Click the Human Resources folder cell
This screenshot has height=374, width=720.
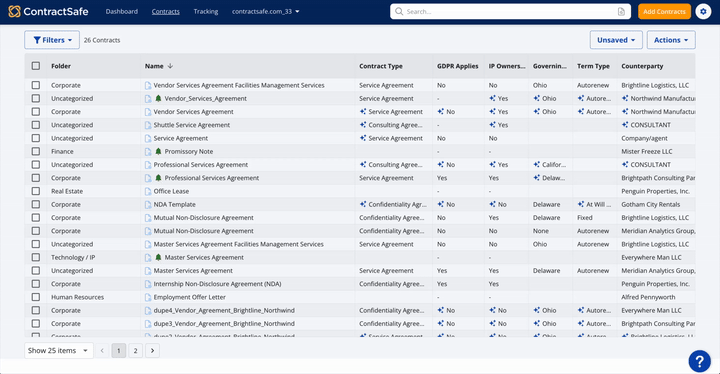78,297
